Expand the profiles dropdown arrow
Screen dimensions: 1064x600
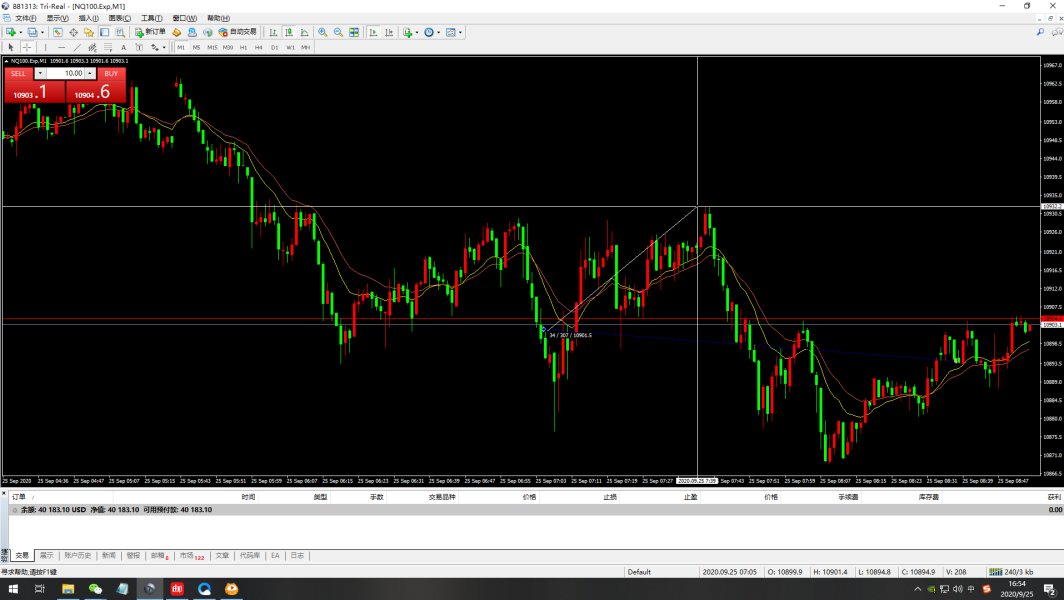coord(42,32)
